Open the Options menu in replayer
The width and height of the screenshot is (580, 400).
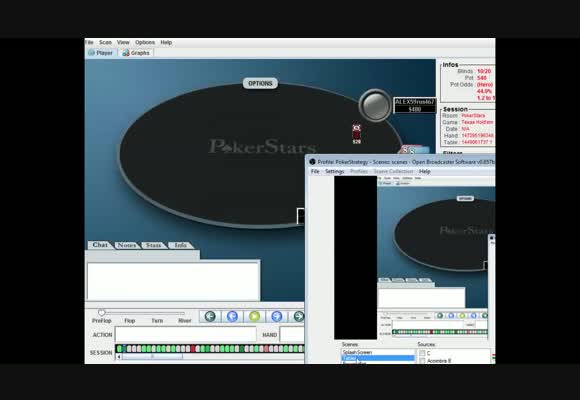pos(145,43)
